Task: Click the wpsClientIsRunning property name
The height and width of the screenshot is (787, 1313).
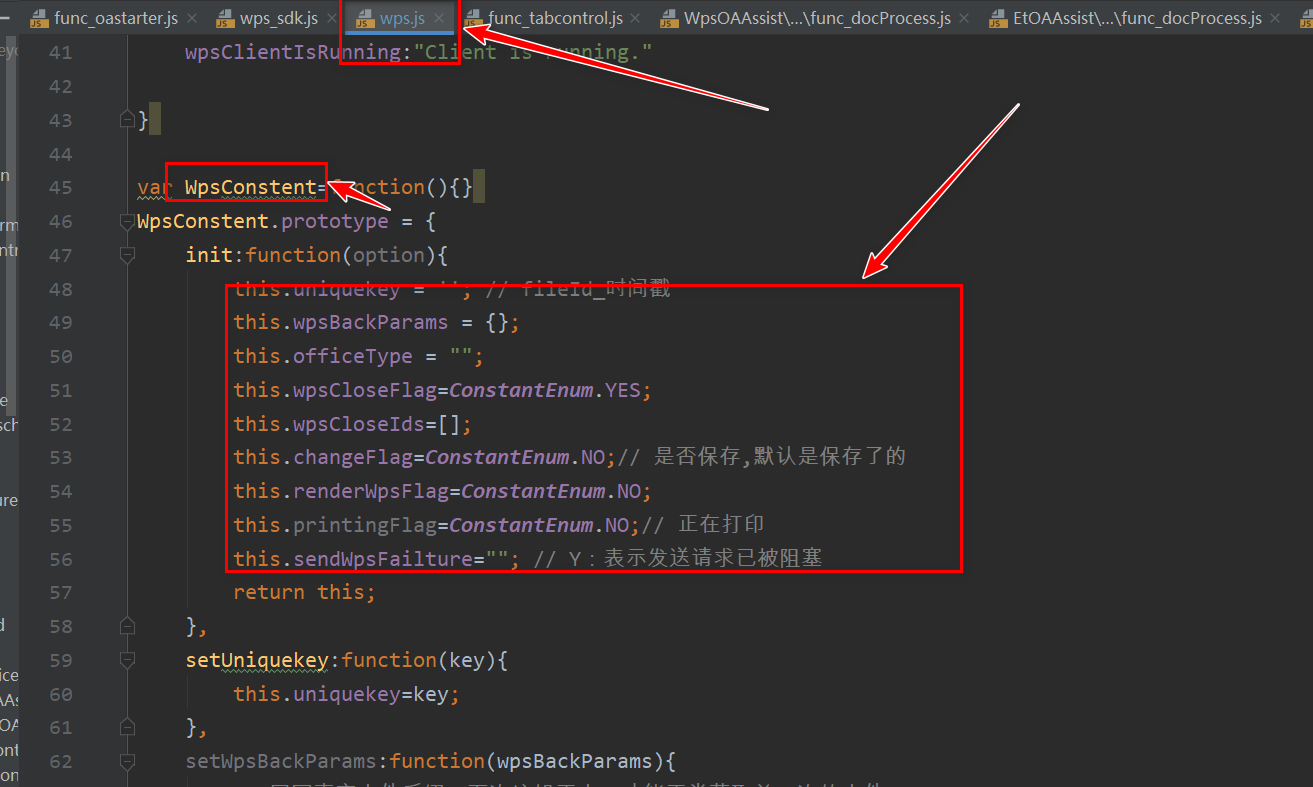Action: 294,52
